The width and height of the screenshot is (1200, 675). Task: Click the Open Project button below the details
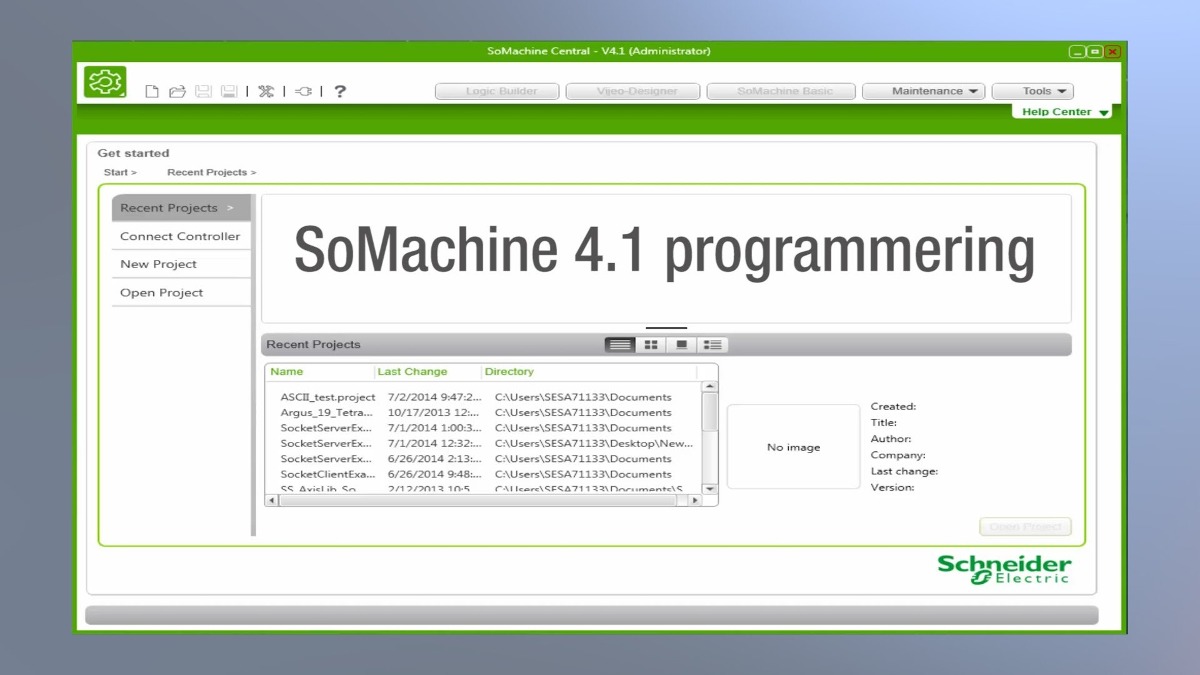click(1025, 526)
